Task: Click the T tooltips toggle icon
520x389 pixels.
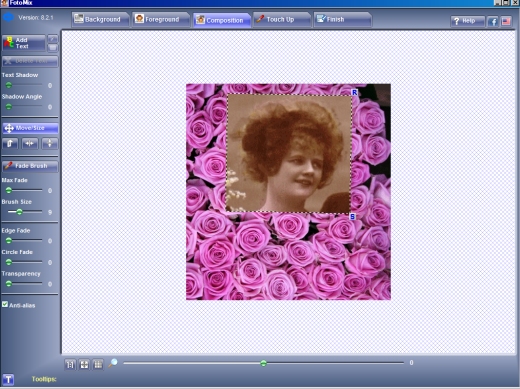Action: tap(8, 379)
